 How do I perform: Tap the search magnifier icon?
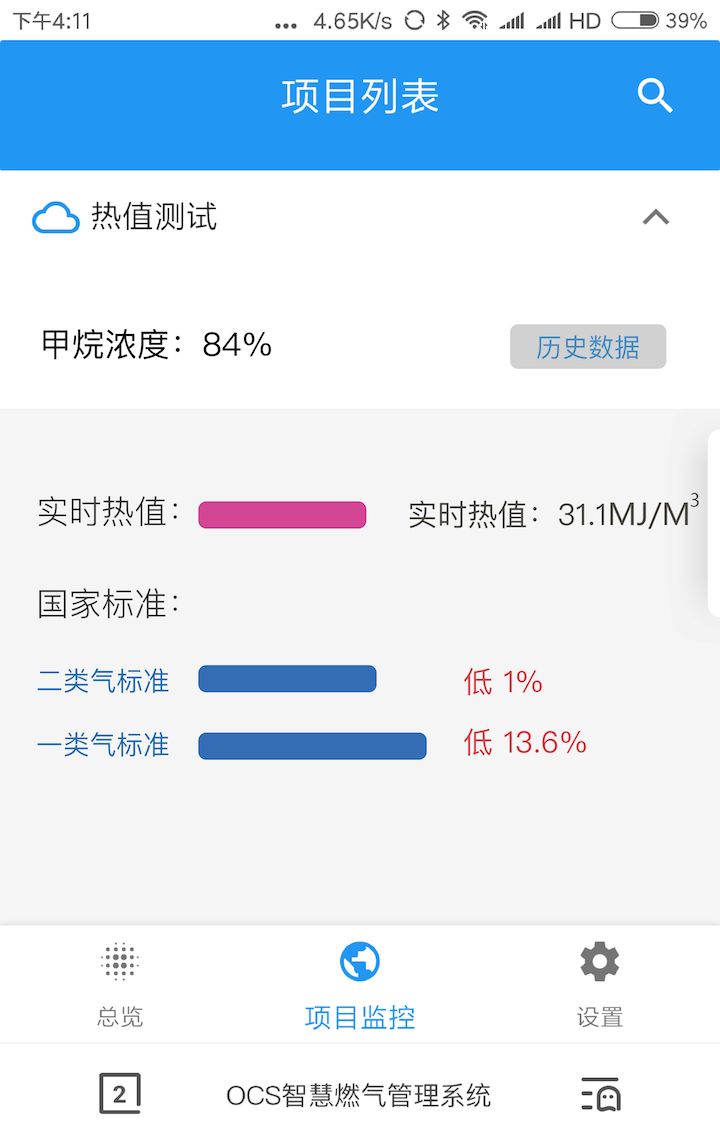[655, 96]
